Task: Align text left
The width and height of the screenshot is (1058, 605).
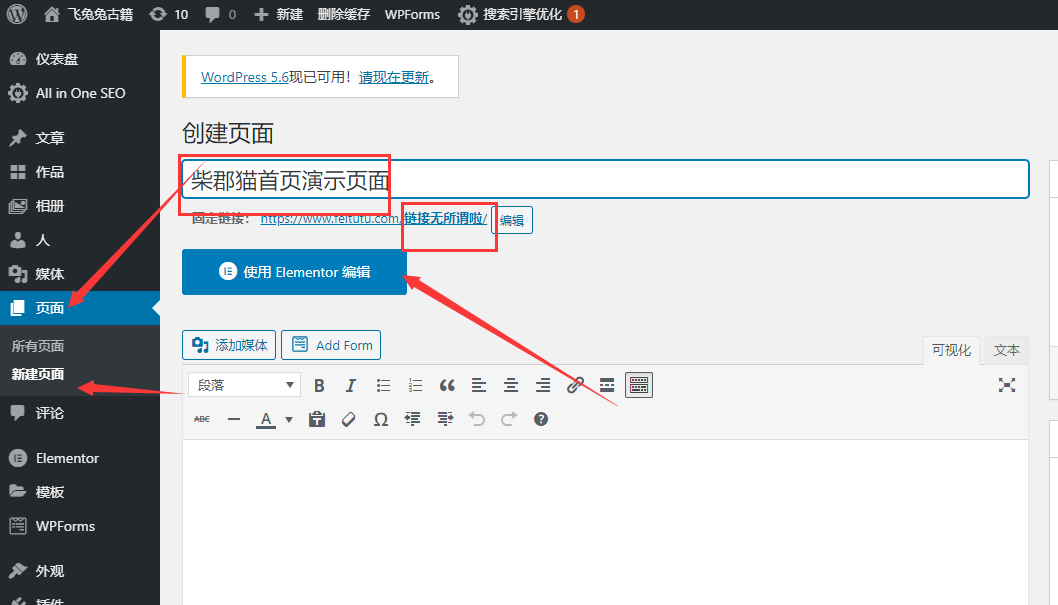Action: point(479,385)
